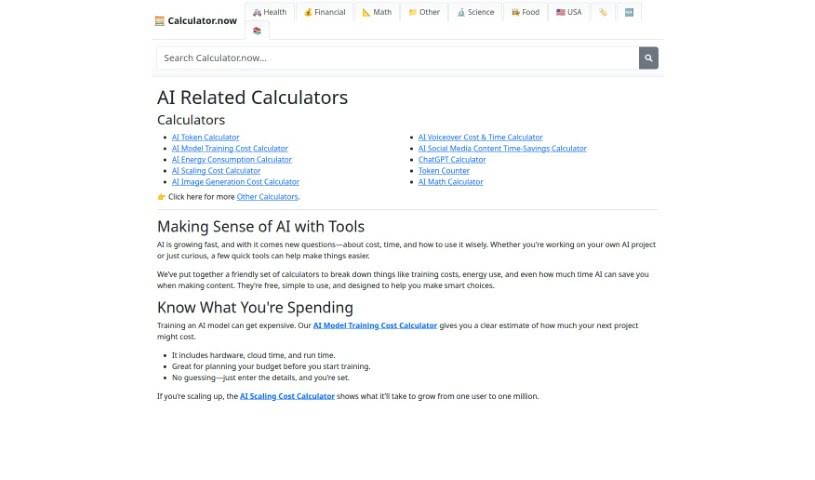Select the Food tab

525,12
